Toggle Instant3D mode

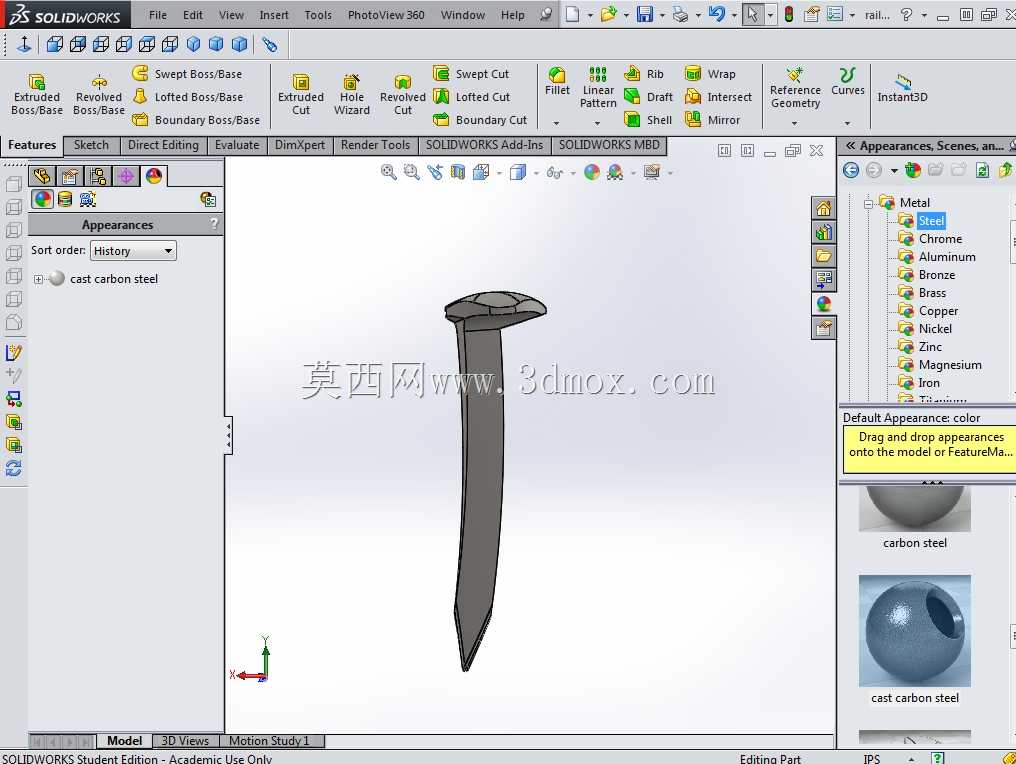tap(902, 89)
